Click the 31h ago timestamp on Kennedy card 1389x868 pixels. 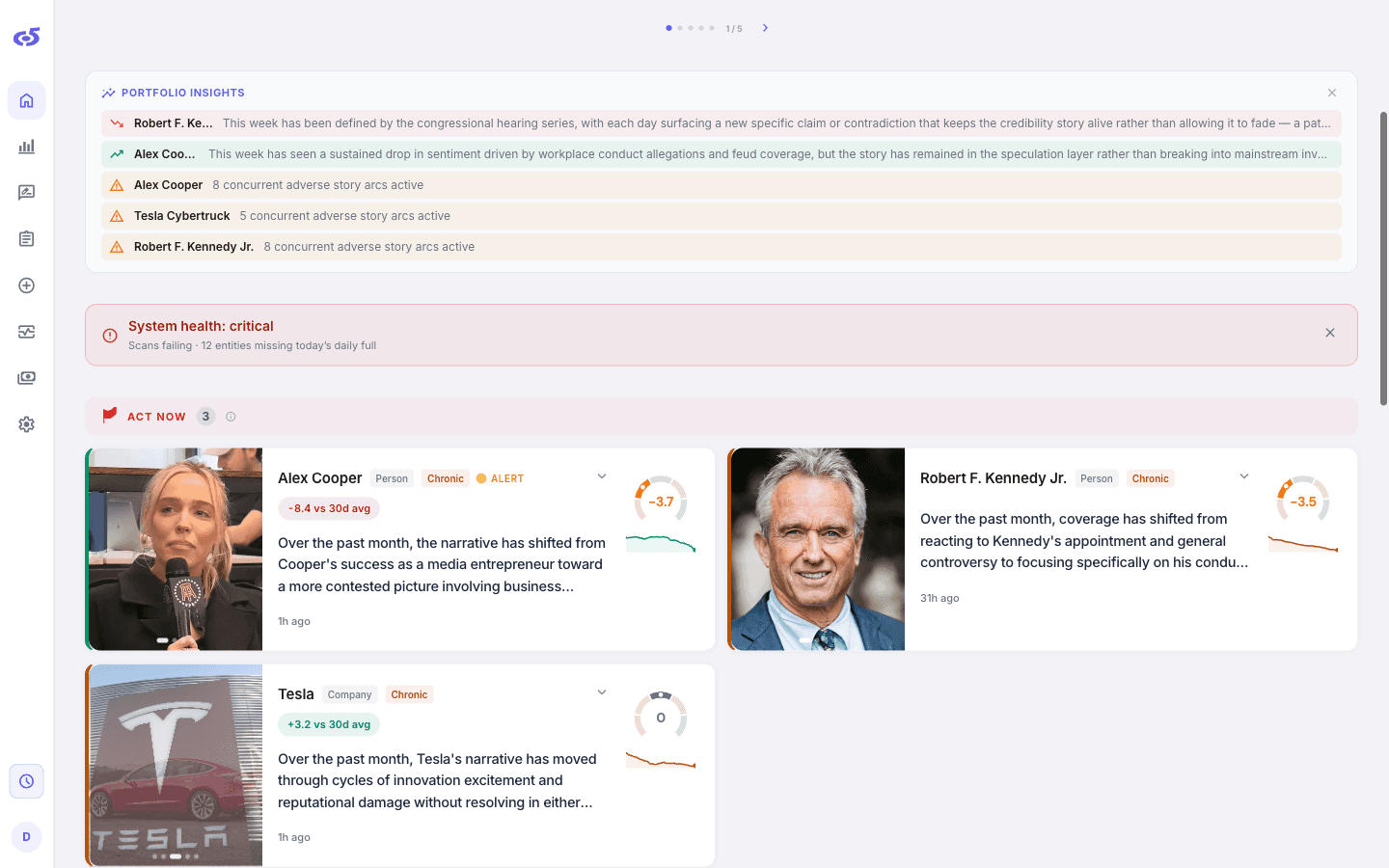pos(940,598)
